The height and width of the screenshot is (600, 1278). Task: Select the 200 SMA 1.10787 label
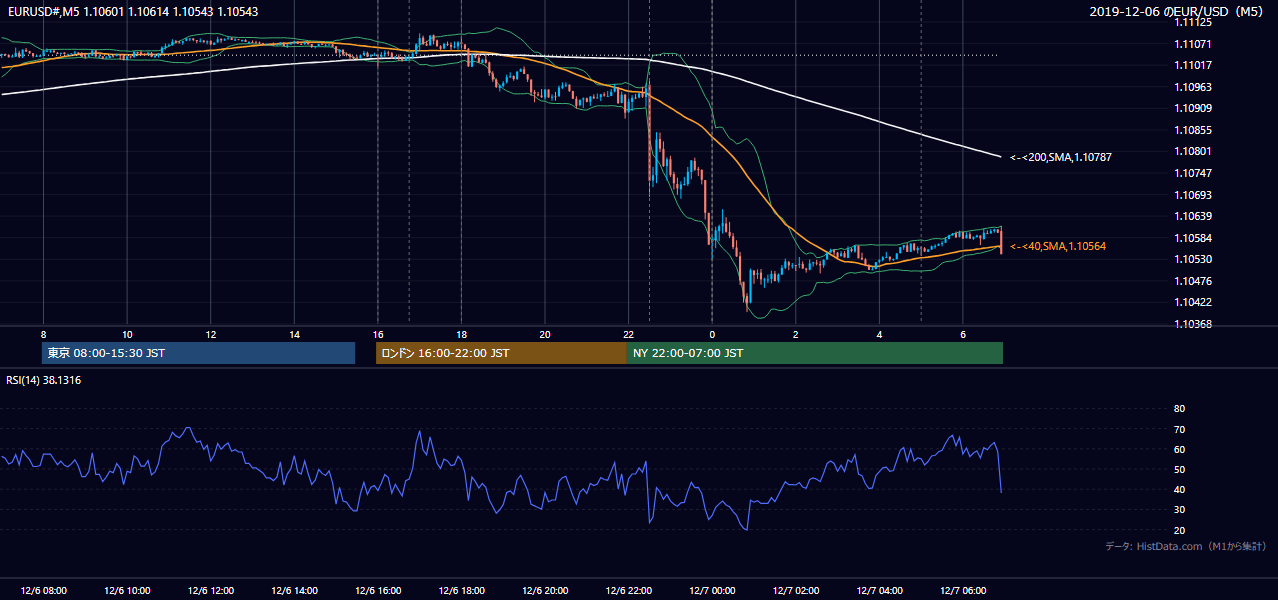[1061, 158]
